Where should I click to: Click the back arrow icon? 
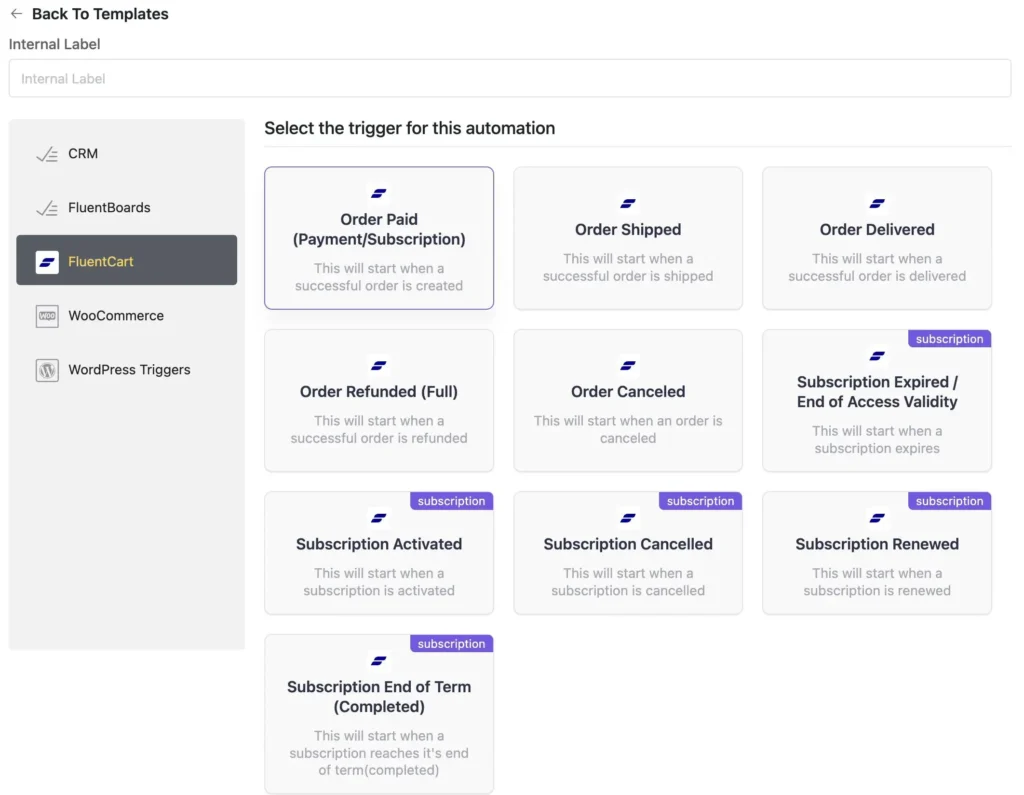[x=16, y=14]
